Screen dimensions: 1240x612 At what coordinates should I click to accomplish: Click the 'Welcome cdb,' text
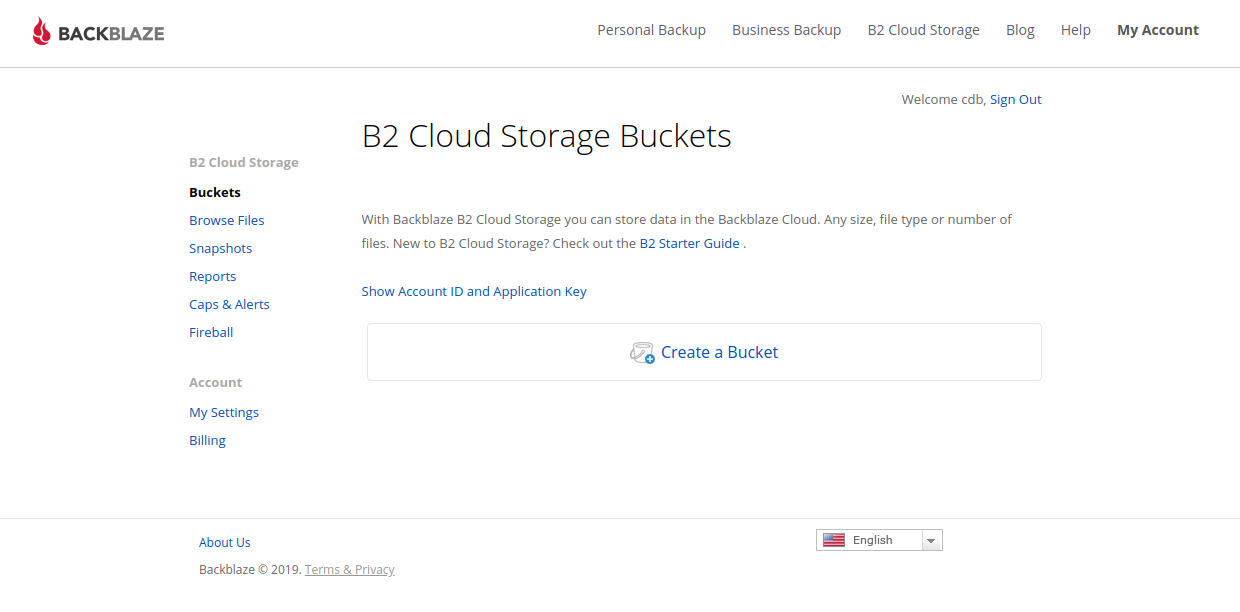pos(944,100)
